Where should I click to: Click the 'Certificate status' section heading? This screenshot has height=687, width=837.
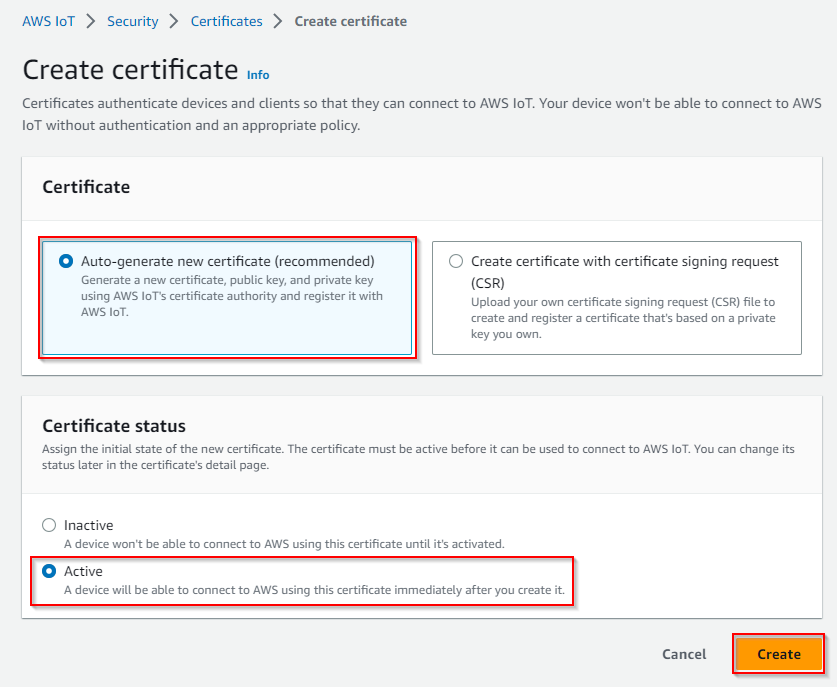[x=114, y=426]
